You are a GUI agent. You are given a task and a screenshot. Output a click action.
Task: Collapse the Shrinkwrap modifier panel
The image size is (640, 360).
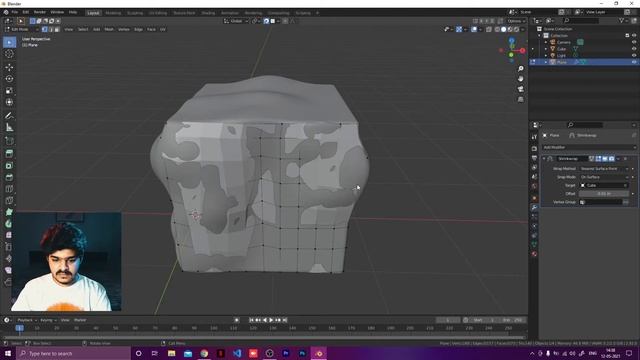(x=544, y=158)
